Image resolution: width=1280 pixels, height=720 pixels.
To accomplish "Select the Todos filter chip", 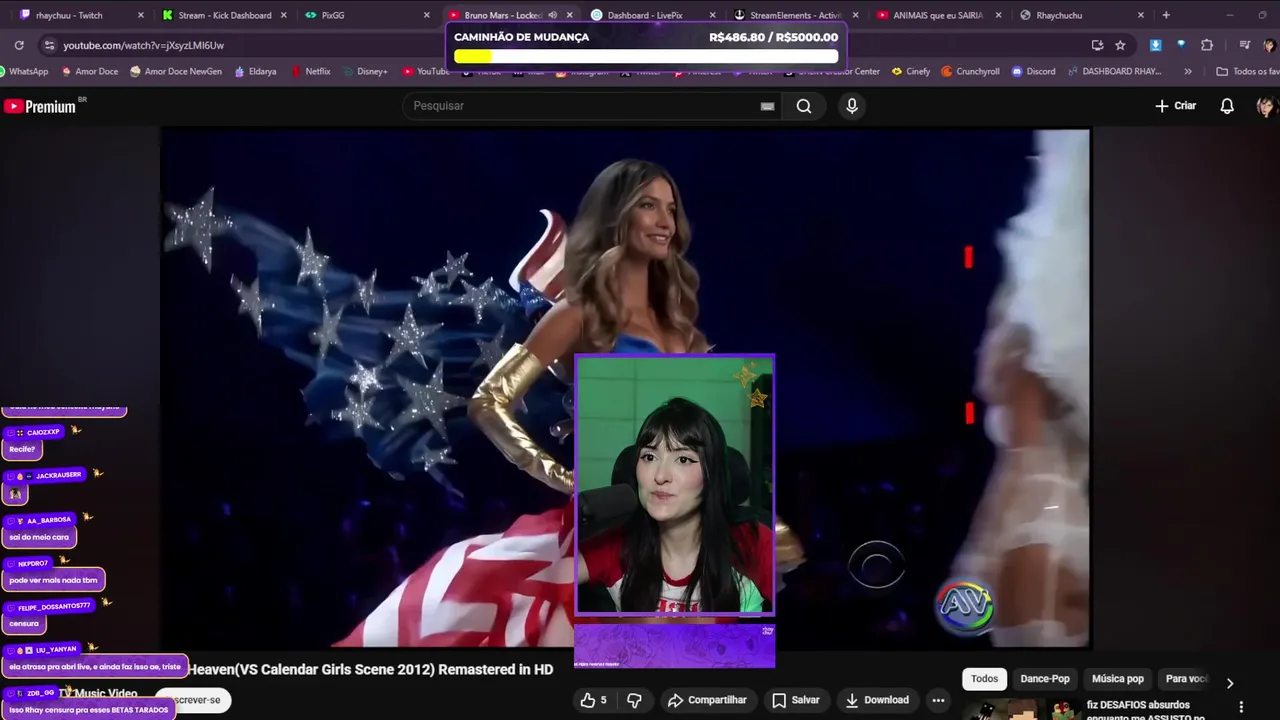I will [984, 679].
